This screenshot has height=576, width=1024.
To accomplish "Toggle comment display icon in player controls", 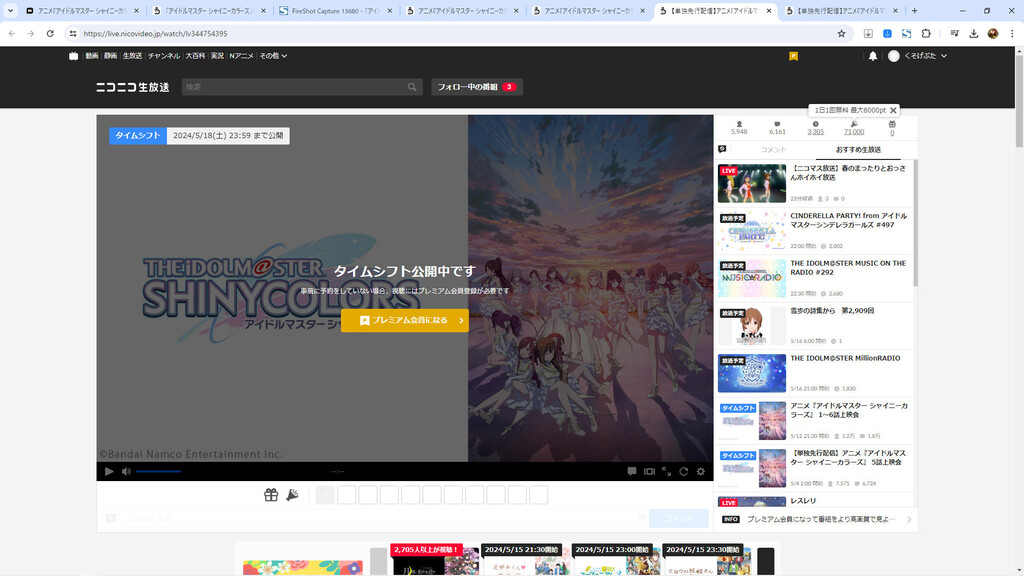I will click(632, 471).
